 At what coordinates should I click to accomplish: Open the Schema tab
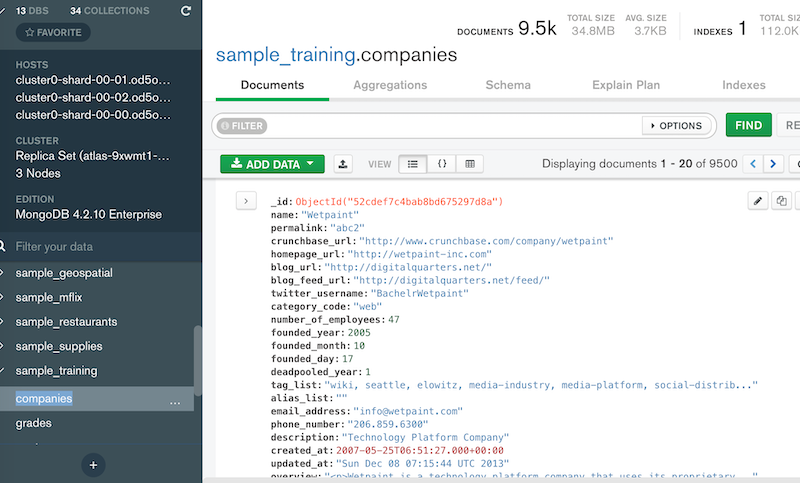click(x=508, y=85)
